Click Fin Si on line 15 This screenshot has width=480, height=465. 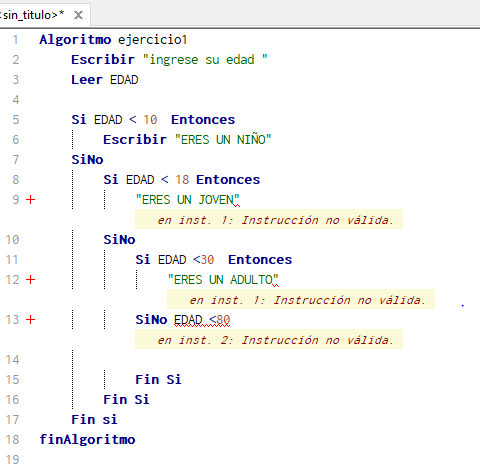pyautogui.click(x=158, y=380)
